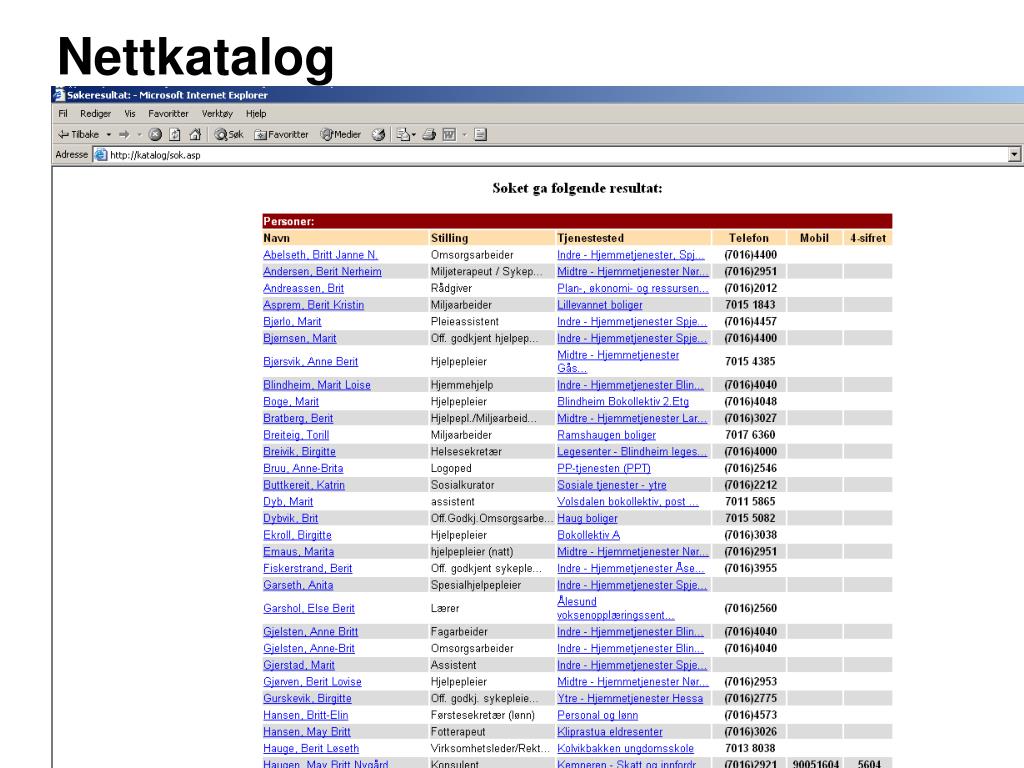This screenshot has height=768, width=1024.
Task: Click the History globe icon
Action: [378, 135]
